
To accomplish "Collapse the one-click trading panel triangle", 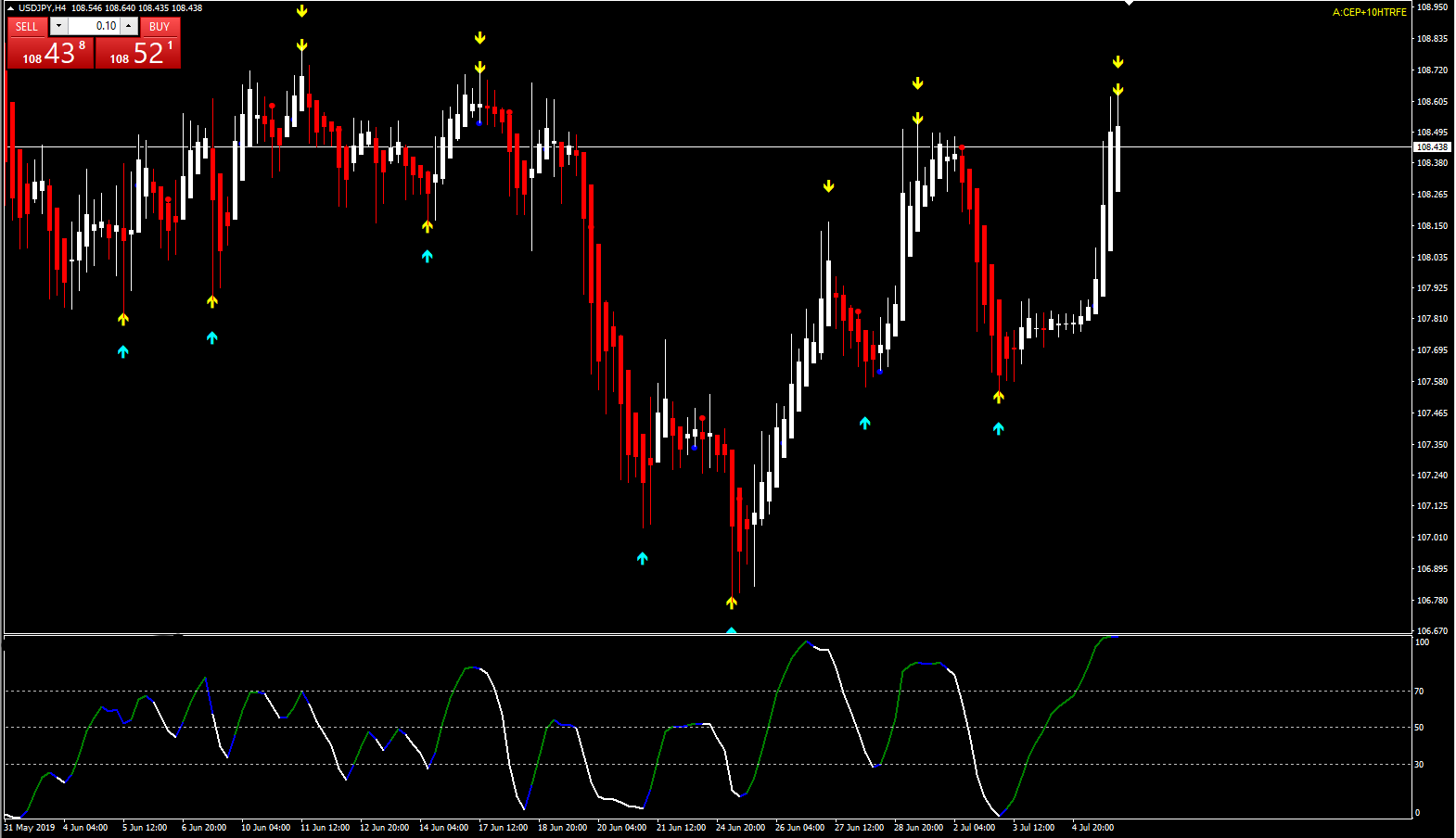I will (10, 8).
